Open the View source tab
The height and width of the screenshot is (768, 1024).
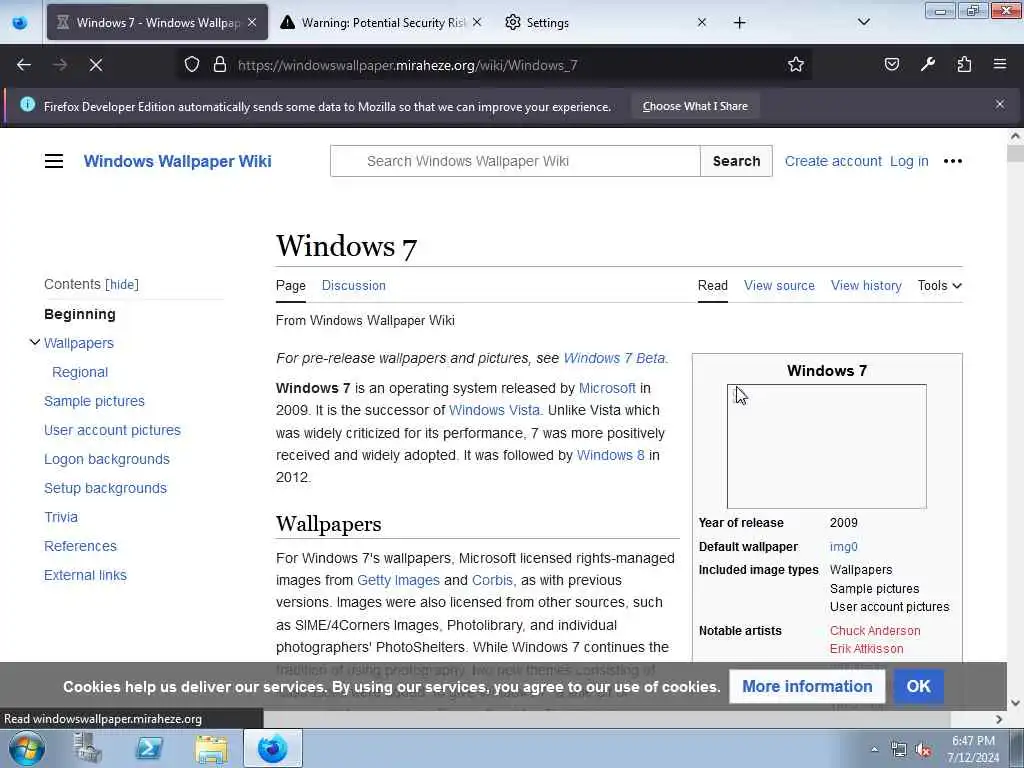coord(779,285)
